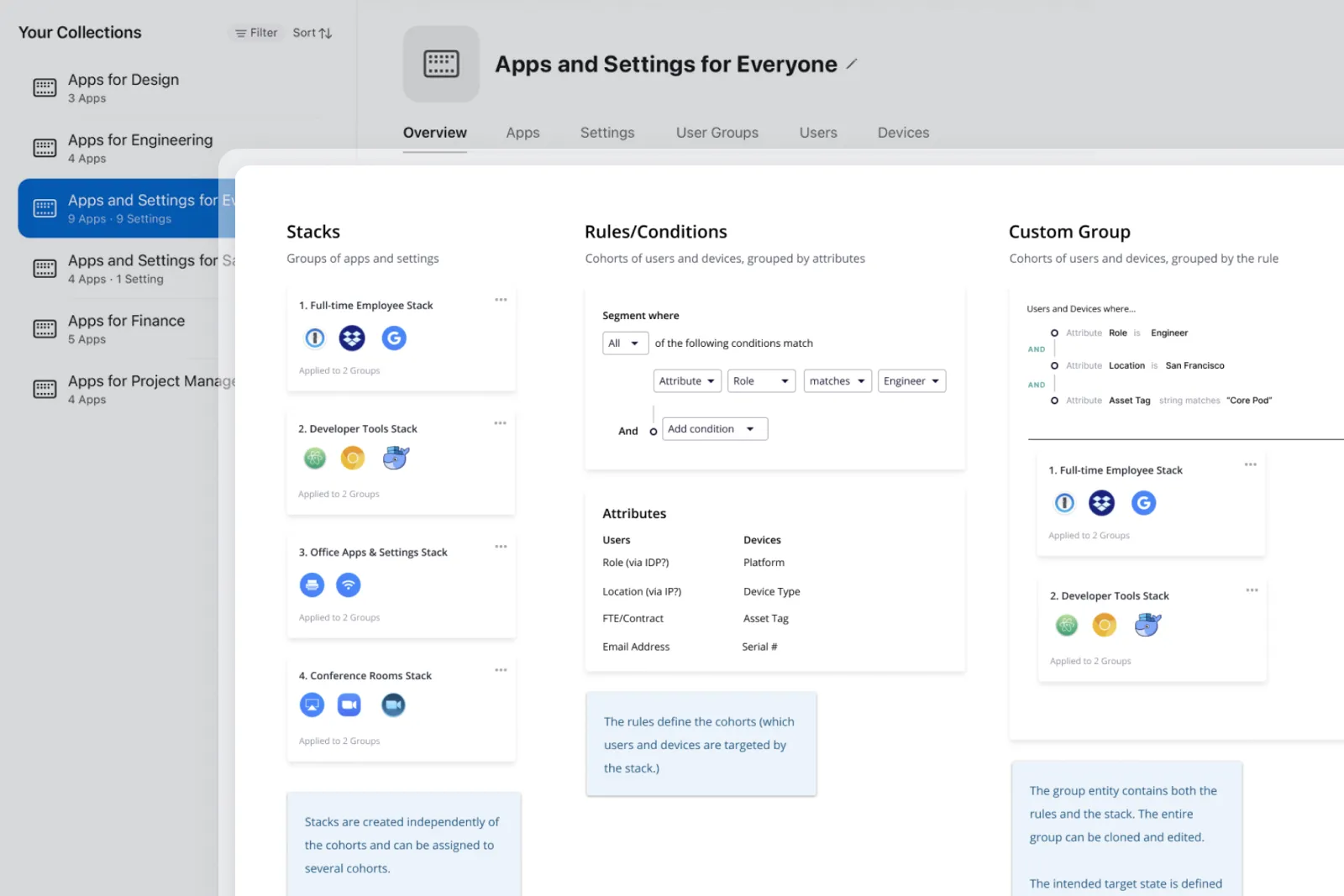Viewport: 1344px width, 896px height.
Task: Click the Serial # device attribute
Action: coord(759,647)
